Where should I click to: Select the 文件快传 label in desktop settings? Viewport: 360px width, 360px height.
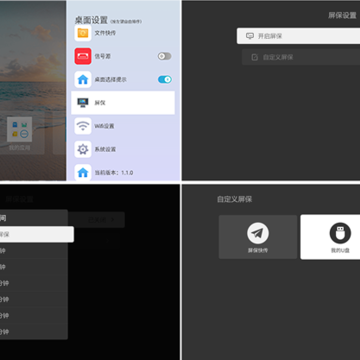tap(105, 33)
